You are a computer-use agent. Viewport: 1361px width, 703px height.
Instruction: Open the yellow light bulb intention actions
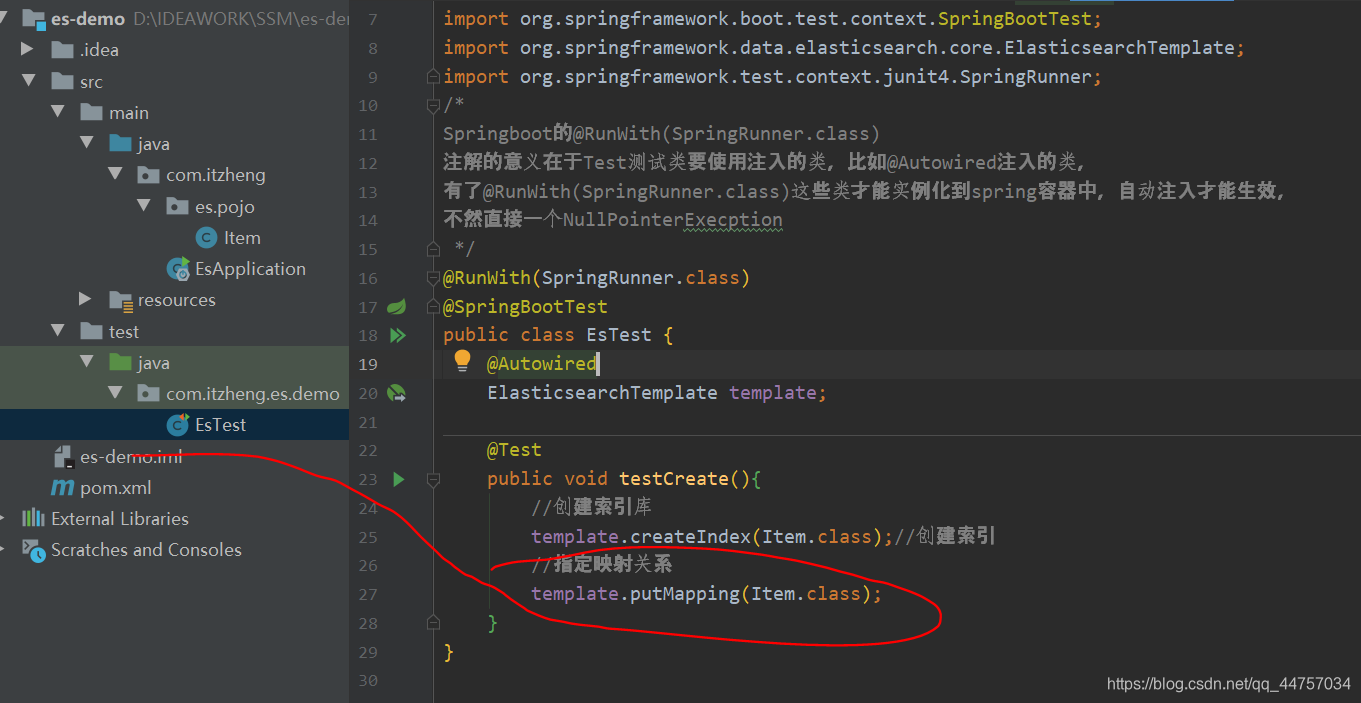pos(462,360)
